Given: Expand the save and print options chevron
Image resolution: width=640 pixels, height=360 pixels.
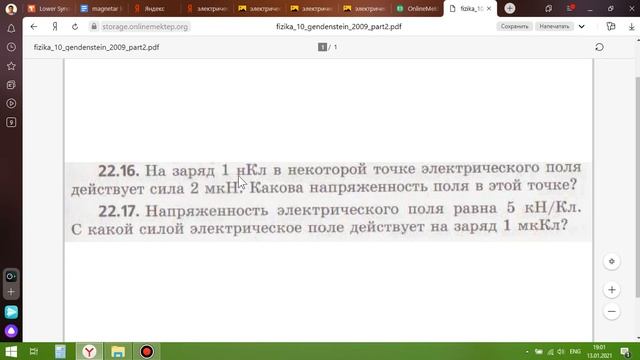Looking at the screenshot, I should tap(582, 27).
